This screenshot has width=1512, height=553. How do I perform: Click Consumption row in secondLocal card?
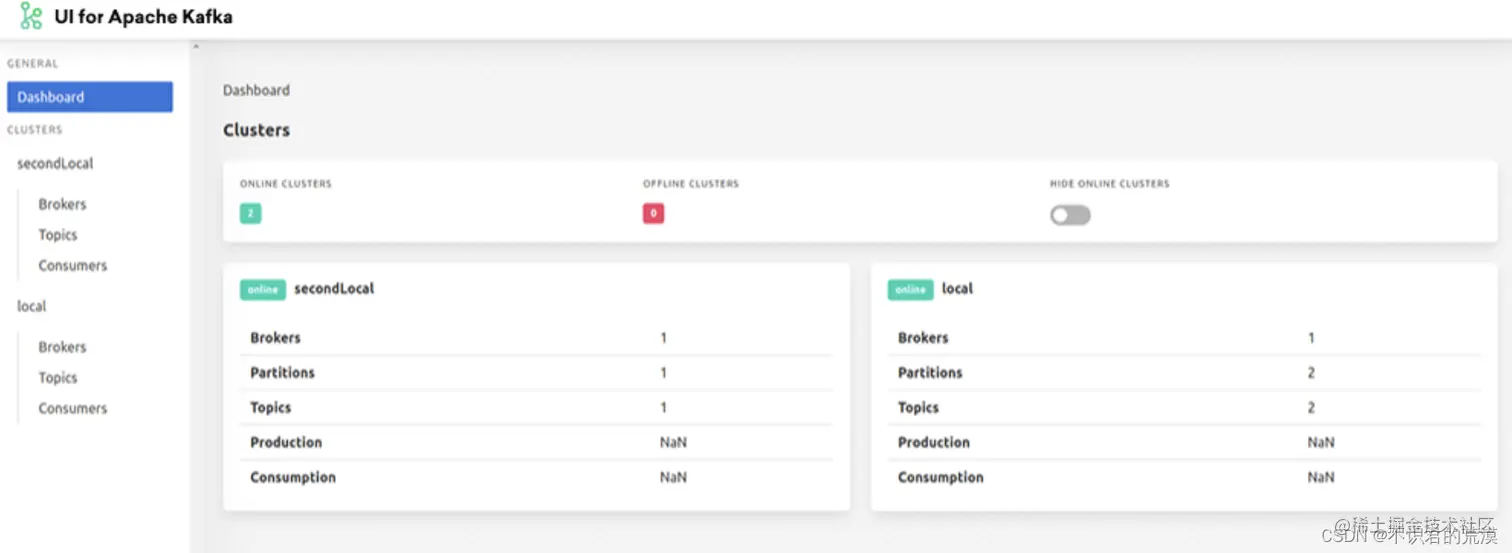point(536,478)
